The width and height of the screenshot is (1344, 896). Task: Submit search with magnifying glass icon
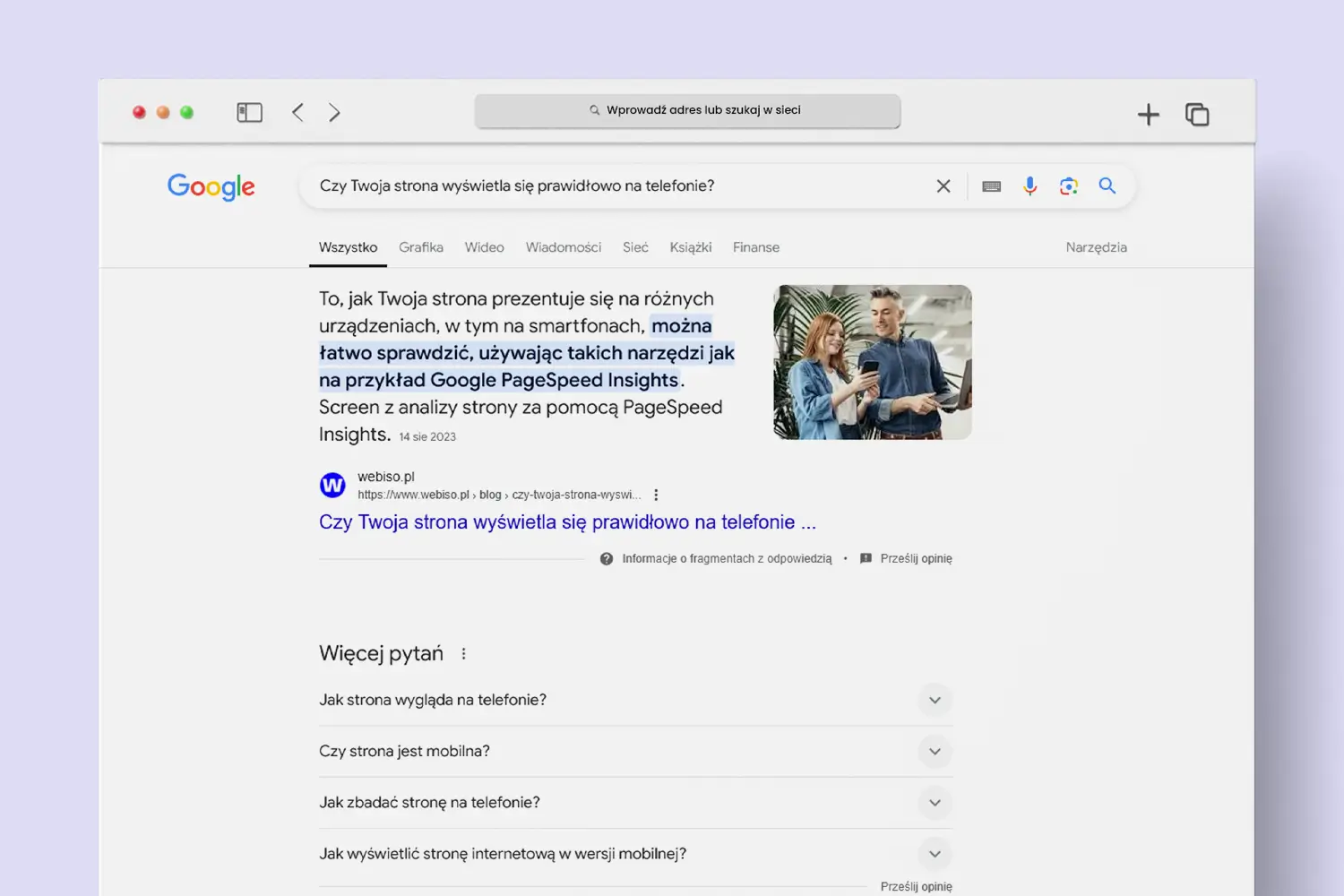[x=1107, y=185]
